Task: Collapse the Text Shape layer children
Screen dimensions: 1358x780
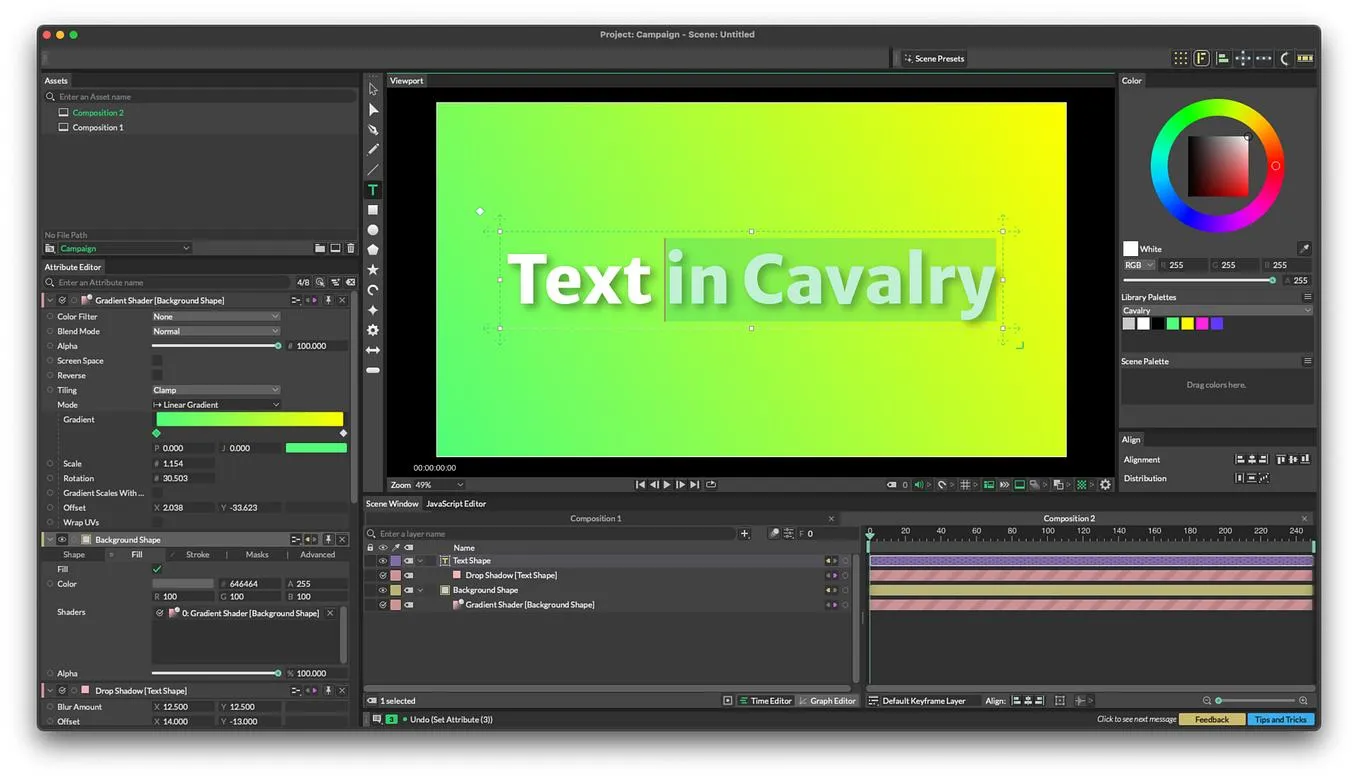Action: coord(420,561)
